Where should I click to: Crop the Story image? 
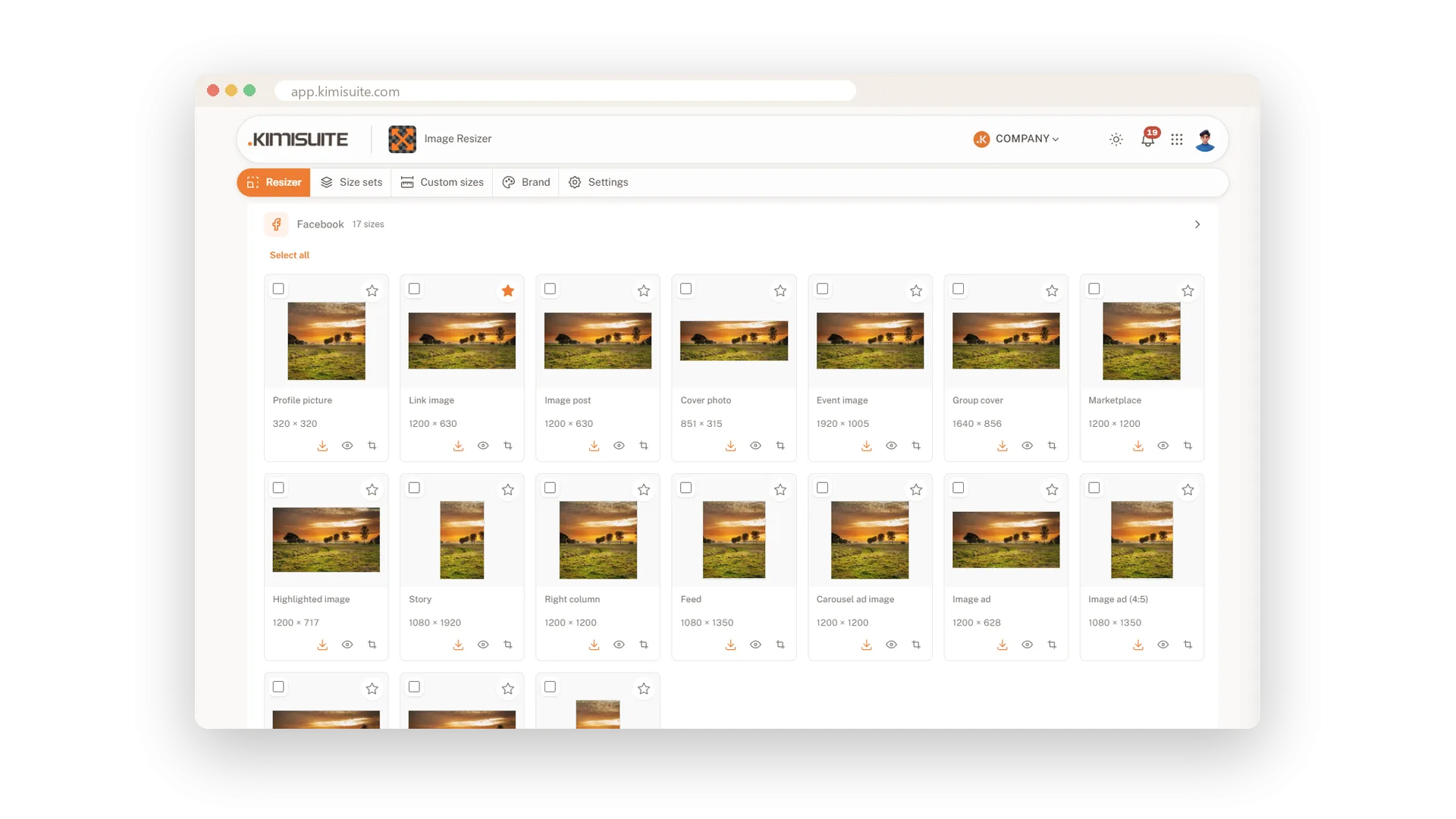click(x=508, y=645)
